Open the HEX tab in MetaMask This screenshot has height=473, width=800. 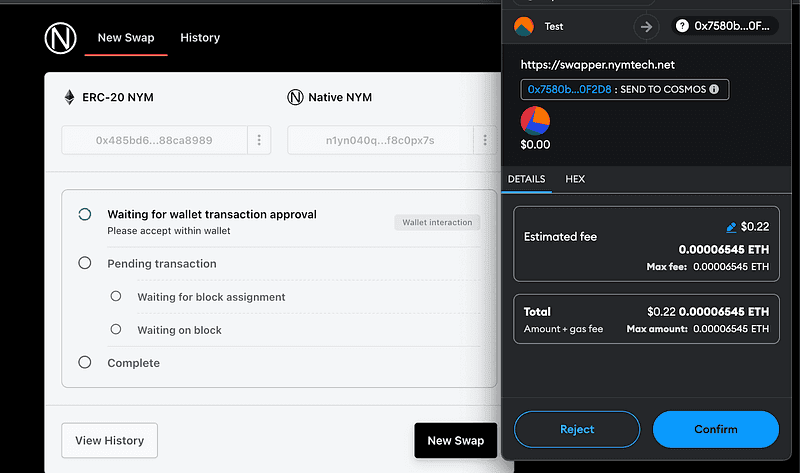pyautogui.click(x=575, y=179)
